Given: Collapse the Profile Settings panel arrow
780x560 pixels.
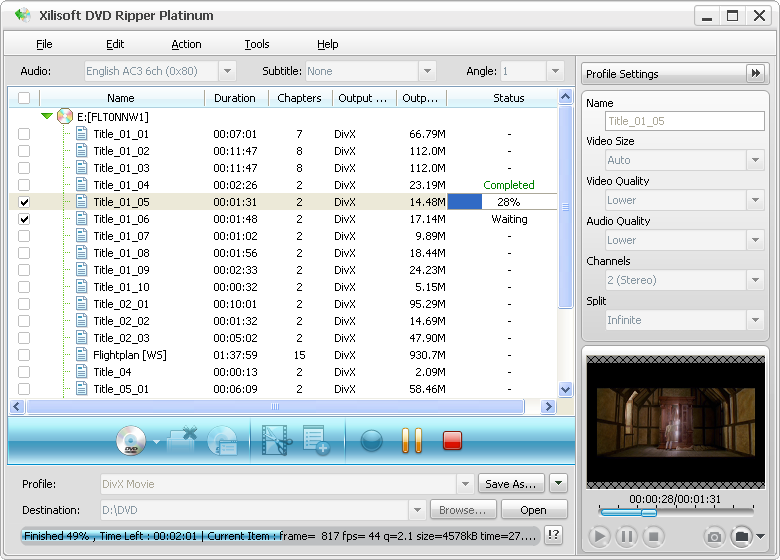Looking at the screenshot, I should tap(755, 74).
